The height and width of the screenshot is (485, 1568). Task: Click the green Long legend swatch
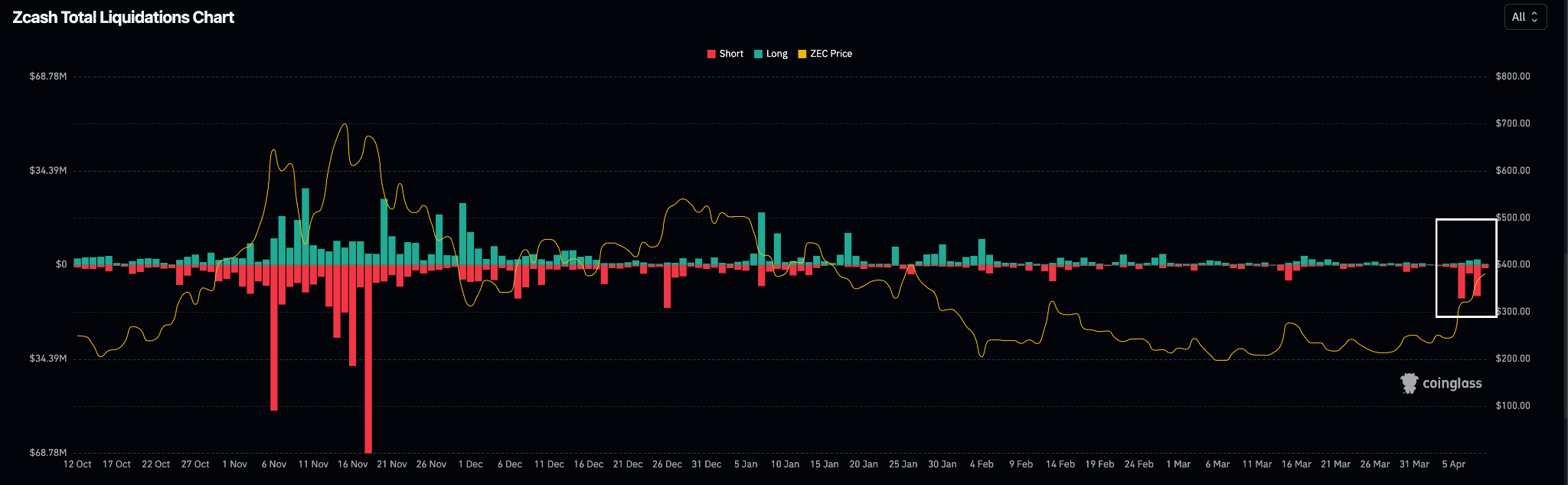pos(758,54)
